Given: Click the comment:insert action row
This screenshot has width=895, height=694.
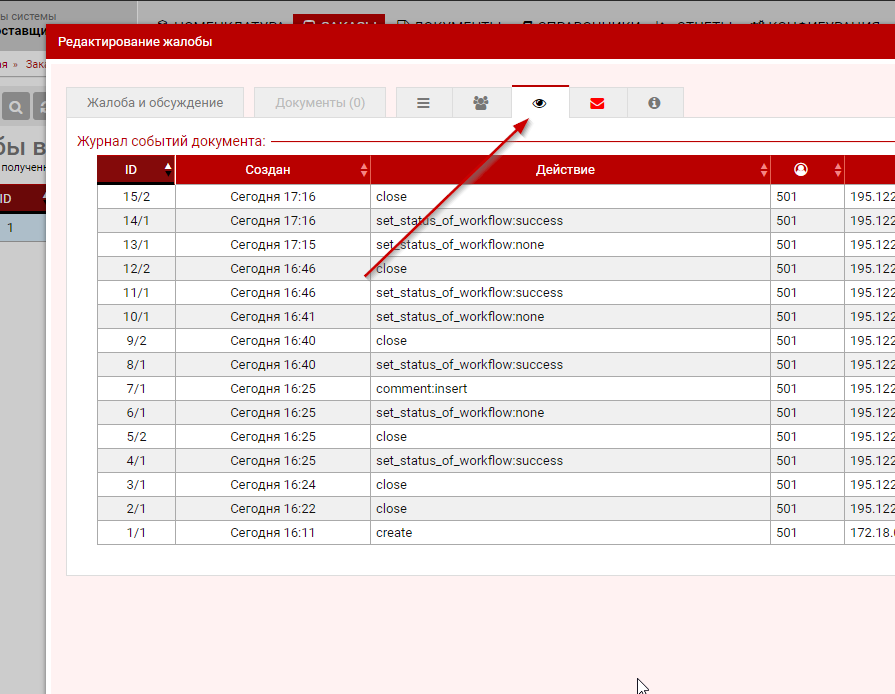Looking at the screenshot, I should (x=421, y=389).
